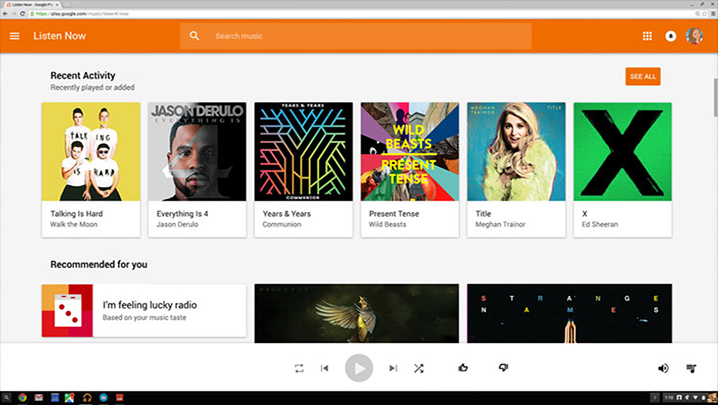
Task: Open Meghan Trainor Title album cover
Action: coord(516,152)
